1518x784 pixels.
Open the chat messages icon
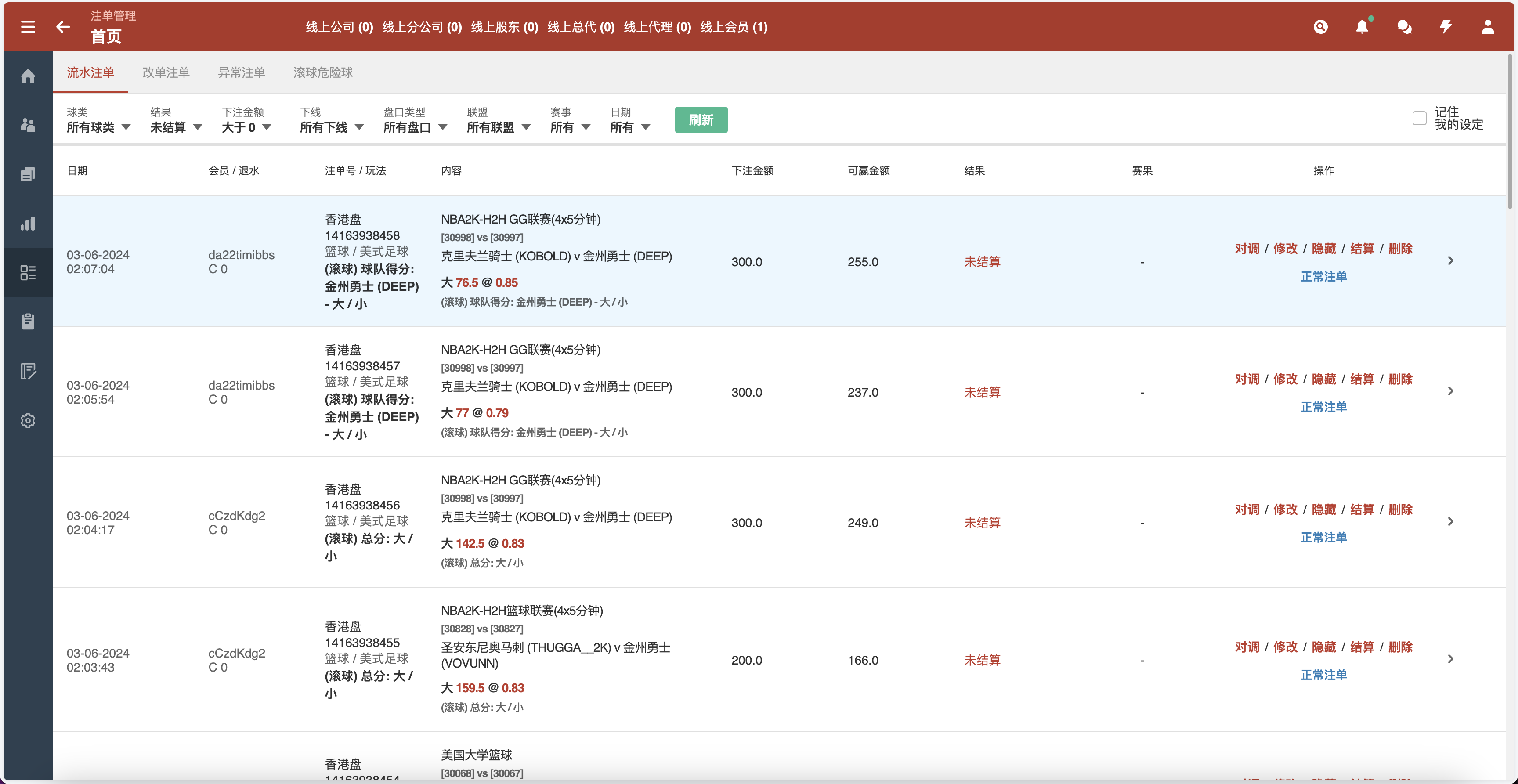pyautogui.click(x=1404, y=26)
